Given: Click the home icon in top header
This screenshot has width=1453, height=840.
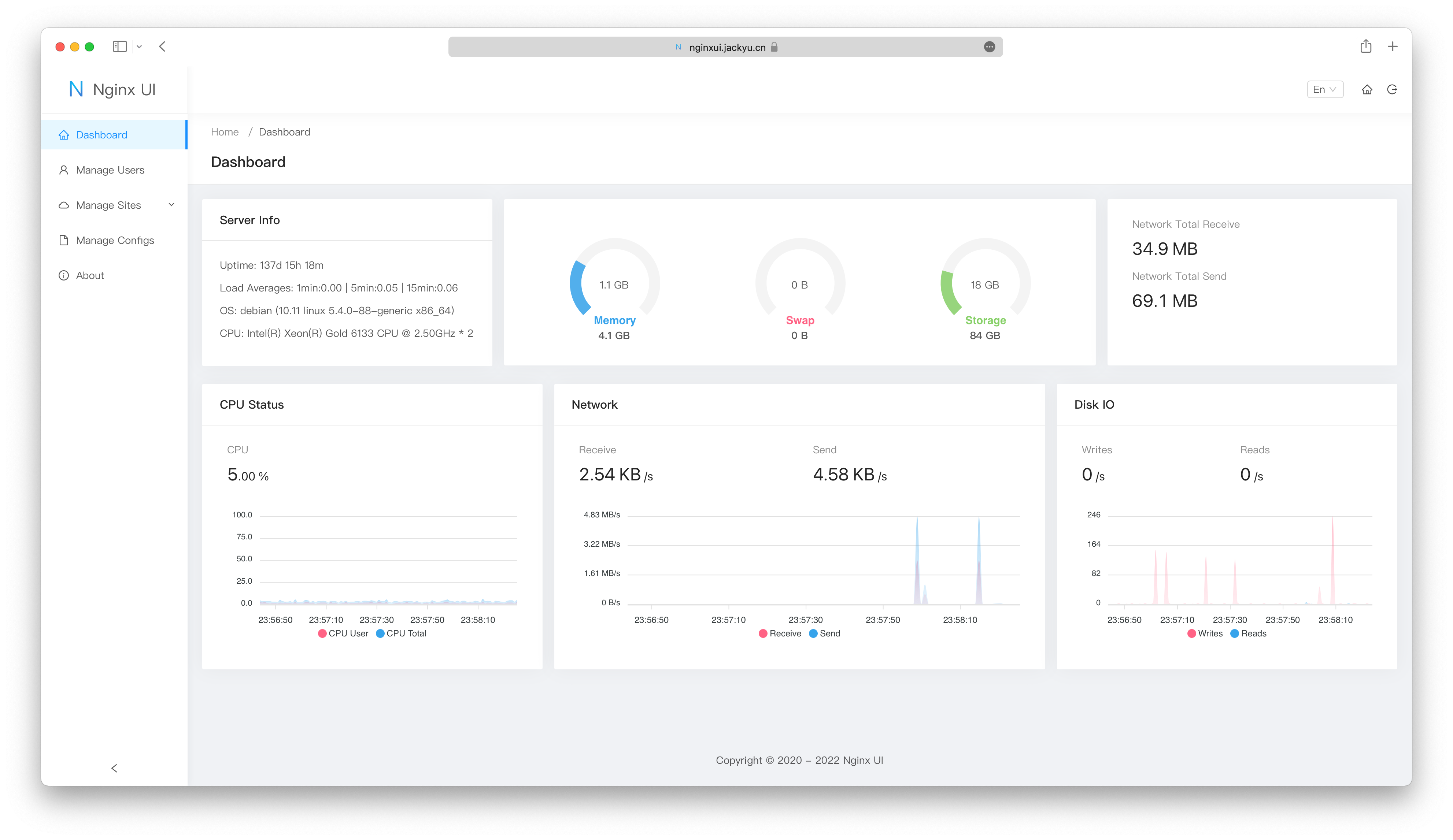Looking at the screenshot, I should pos(1367,89).
